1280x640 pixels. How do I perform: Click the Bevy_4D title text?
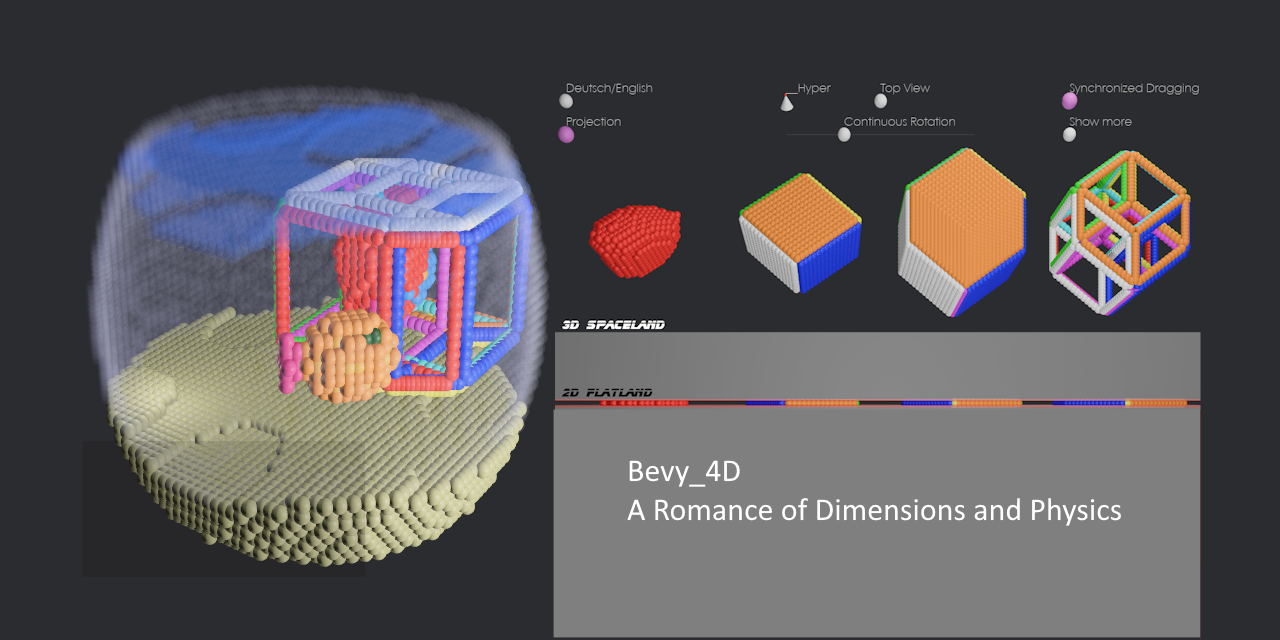click(x=684, y=472)
